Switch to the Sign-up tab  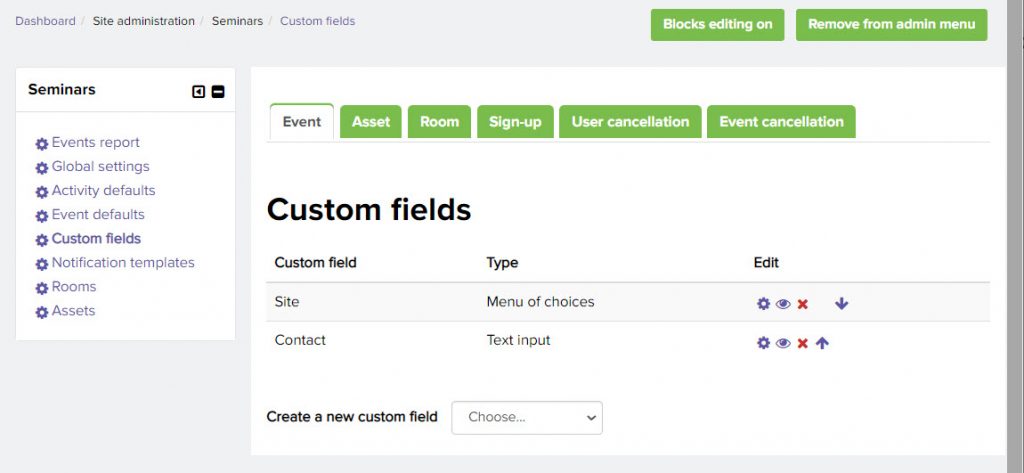tap(515, 122)
